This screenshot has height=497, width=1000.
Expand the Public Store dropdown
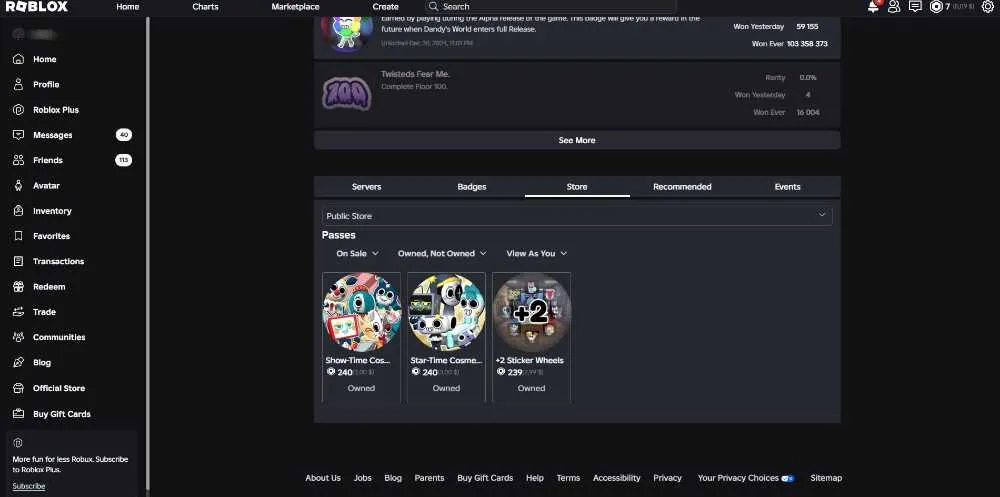pos(577,216)
